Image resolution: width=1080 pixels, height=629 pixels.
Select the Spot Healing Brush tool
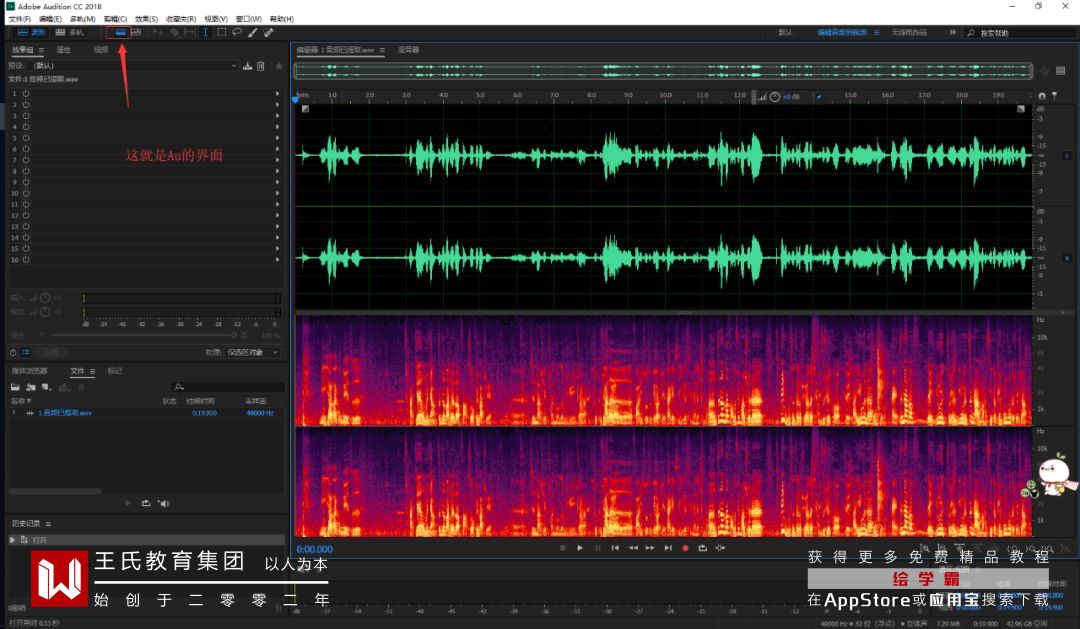click(269, 32)
